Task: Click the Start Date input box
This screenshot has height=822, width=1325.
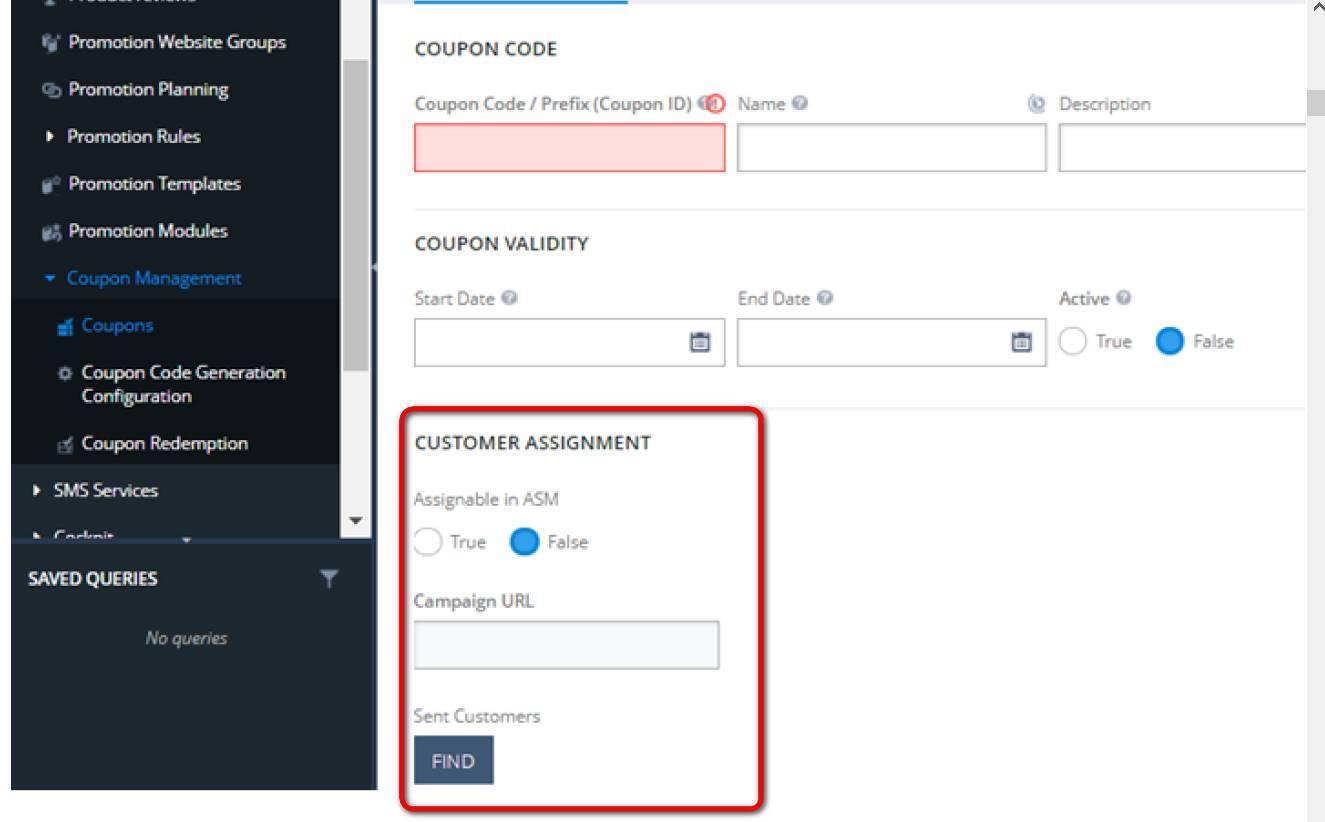Action: coord(569,342)
